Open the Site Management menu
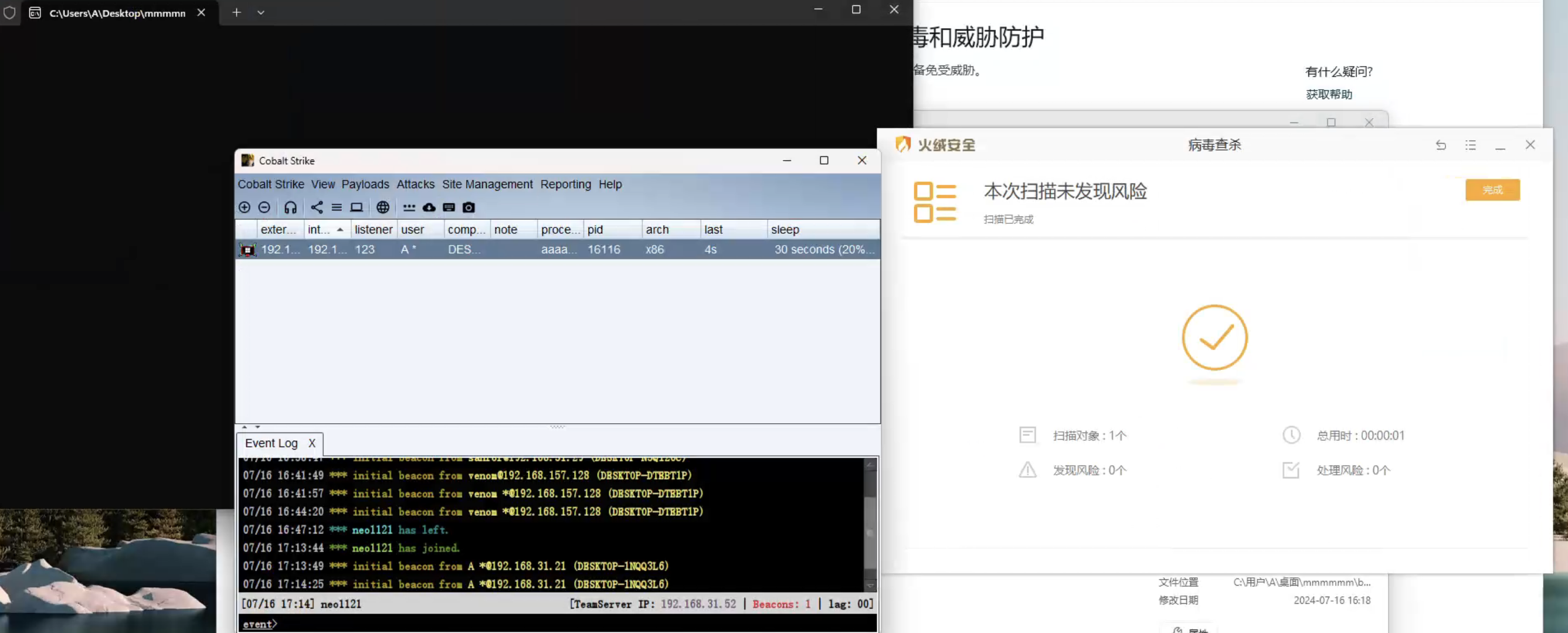1568x633 pixels. click(x=487, y=185)
